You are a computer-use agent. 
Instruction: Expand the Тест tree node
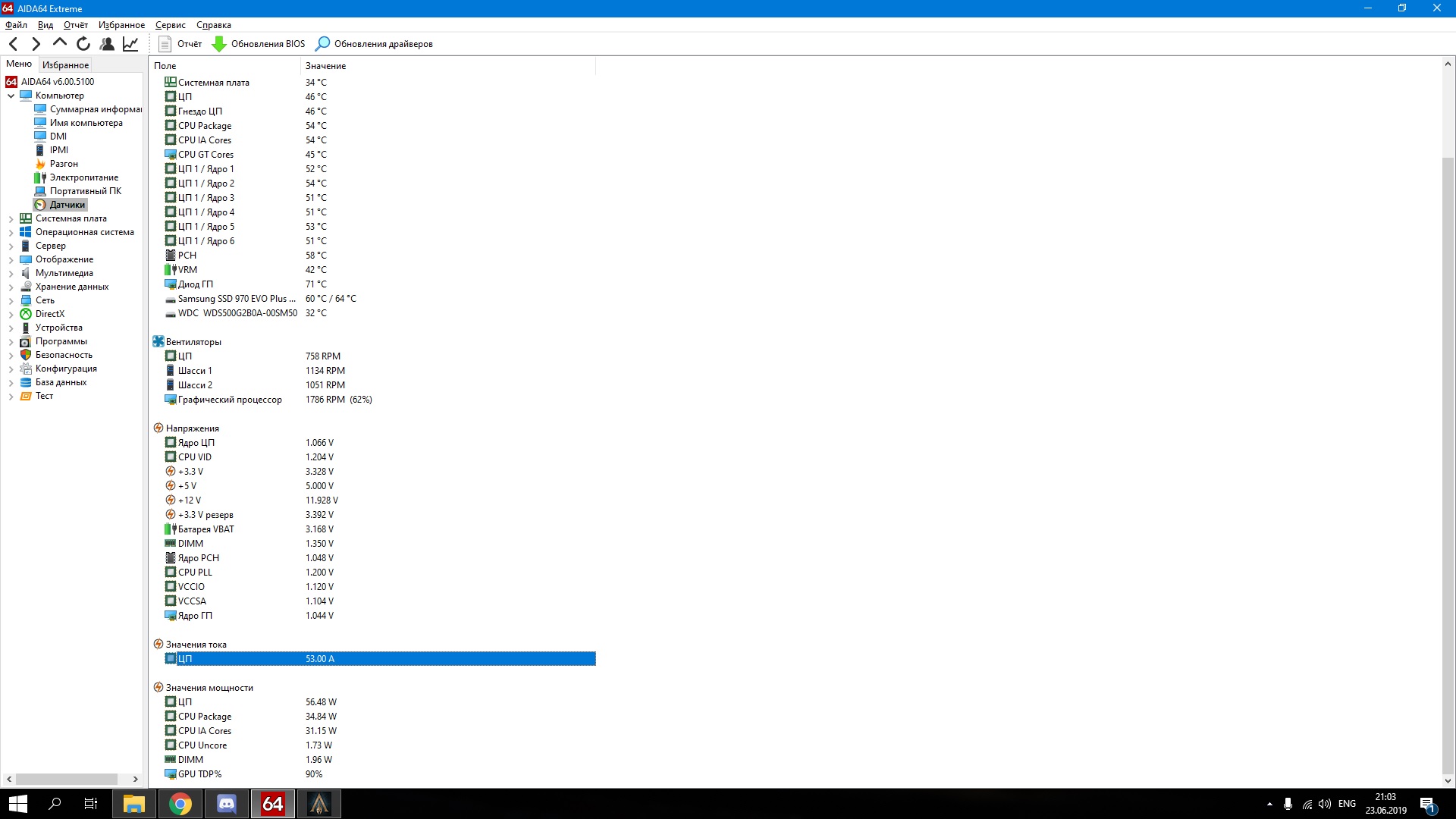pos(11,396)
